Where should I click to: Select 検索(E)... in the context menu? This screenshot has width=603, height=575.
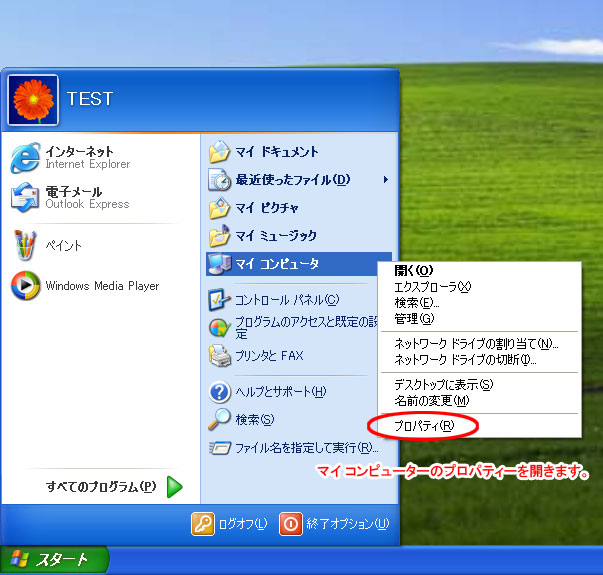click(417, 303)
